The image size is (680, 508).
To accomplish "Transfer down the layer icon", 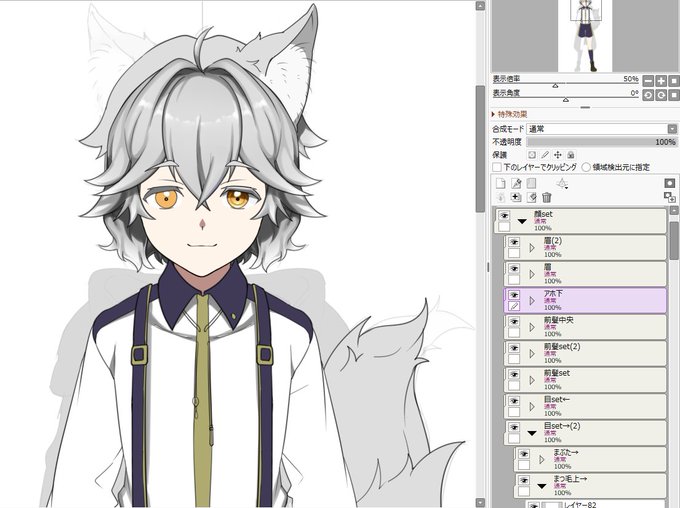I will click(x=500, y=198).
